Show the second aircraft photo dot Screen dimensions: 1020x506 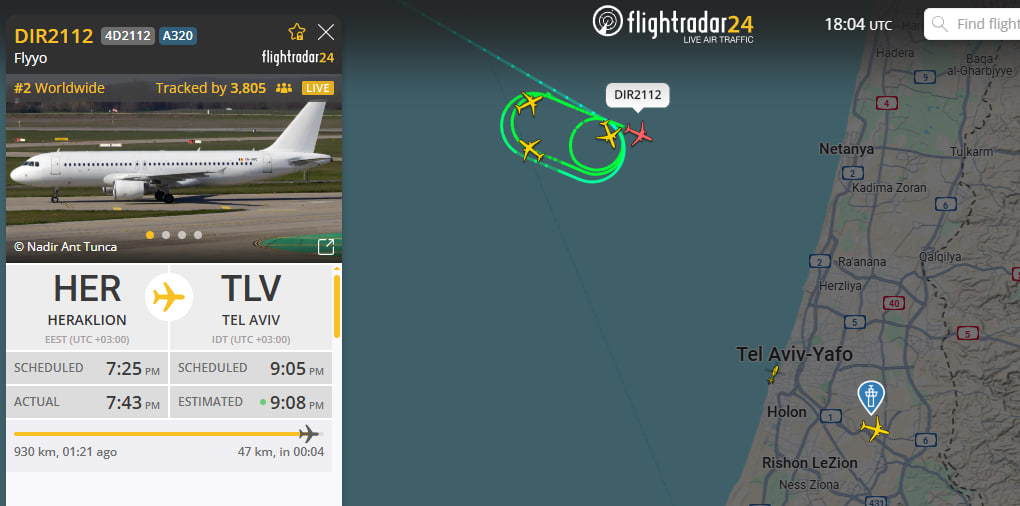point(166,235)
